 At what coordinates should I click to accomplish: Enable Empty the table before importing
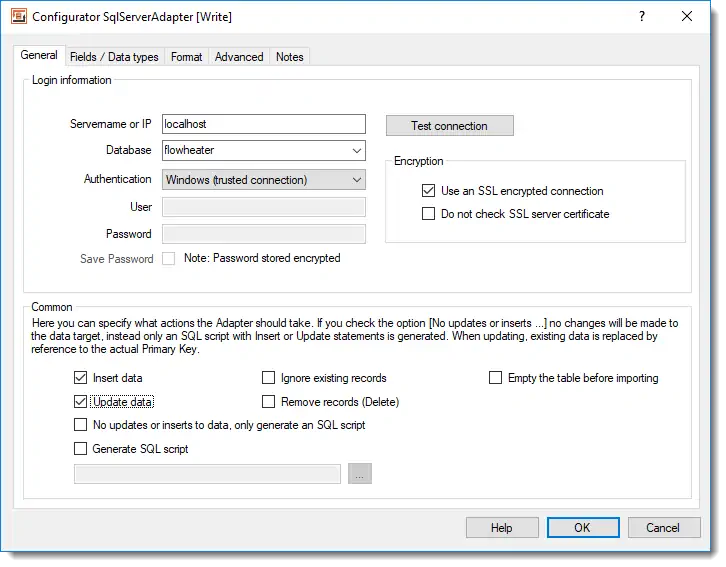tap(495, 378)
